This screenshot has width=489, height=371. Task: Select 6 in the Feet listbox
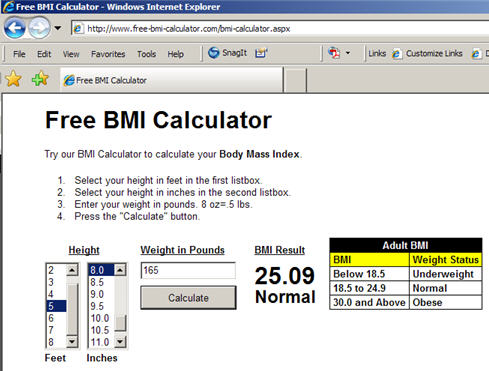click(56, 318)
